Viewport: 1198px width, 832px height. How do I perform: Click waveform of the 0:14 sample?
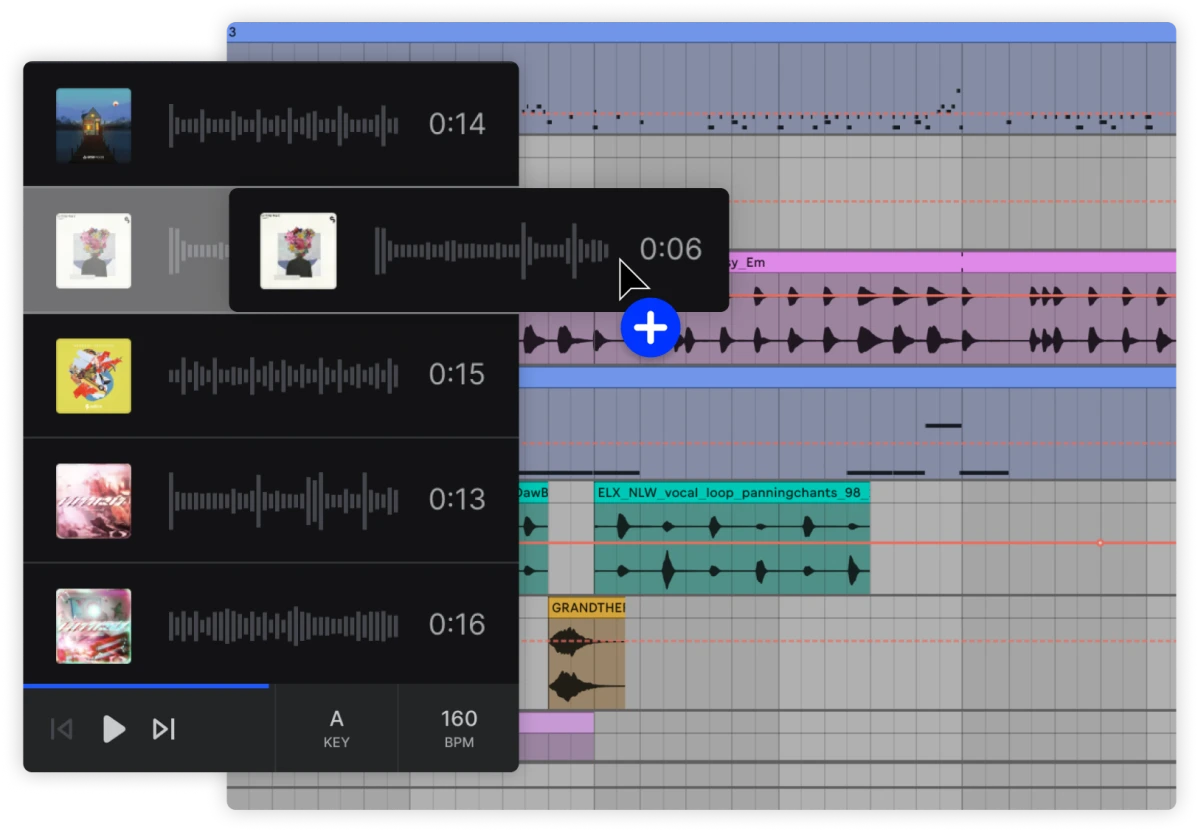pyautogui.click(x=283, y=125)
